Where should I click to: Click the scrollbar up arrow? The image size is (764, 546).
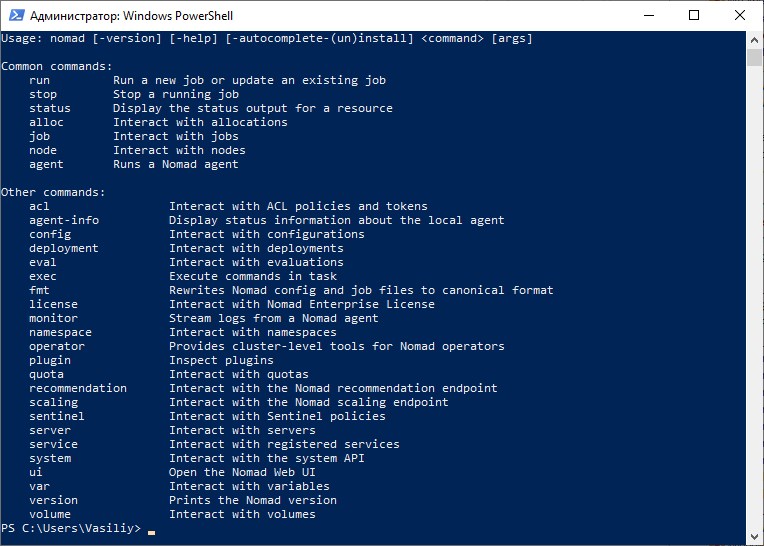click(x=755, y=39)
